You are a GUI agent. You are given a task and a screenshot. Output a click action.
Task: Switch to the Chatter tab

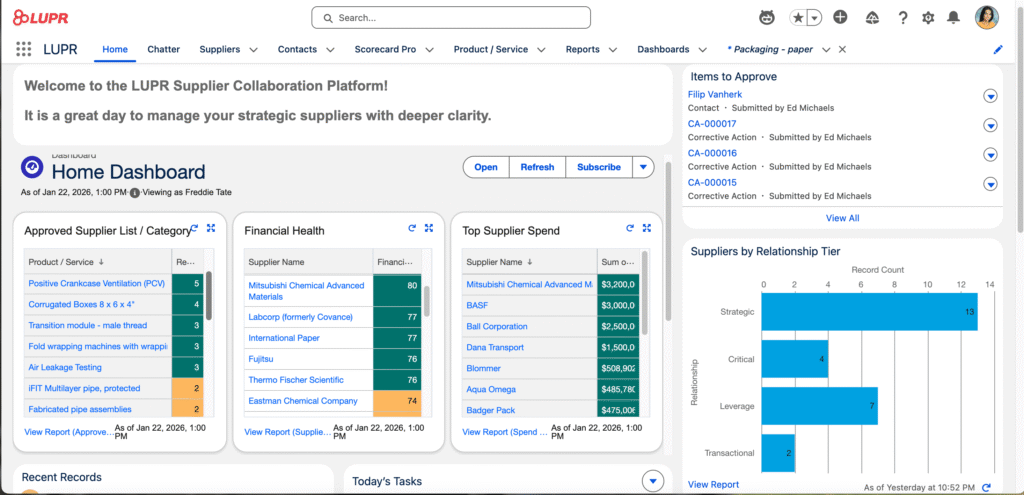(x=163, y=49)
